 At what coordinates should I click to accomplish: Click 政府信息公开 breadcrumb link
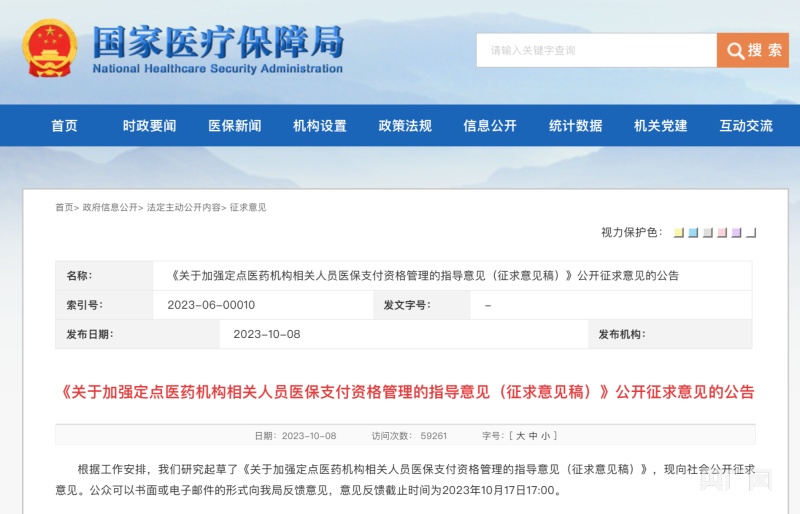[110, 208]
